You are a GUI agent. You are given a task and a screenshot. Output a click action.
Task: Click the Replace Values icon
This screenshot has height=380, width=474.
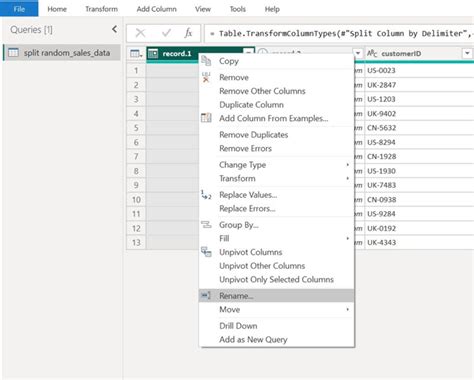[x=206, y=195]
